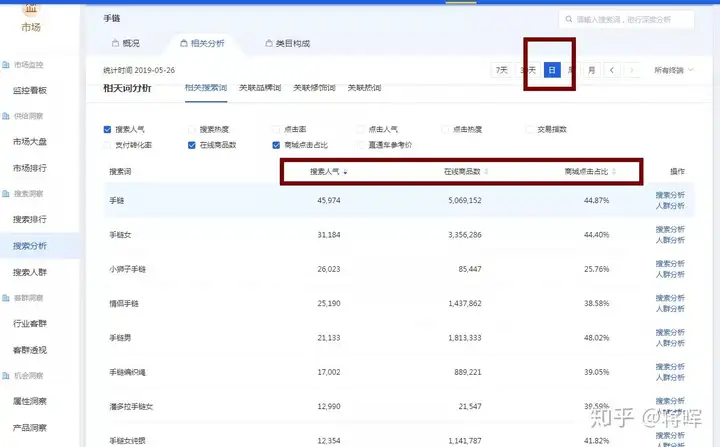Screen dimensions: 720x447
Task: Uncheck the 在线商品数 checkbox
Action: [x=192, y=145]
